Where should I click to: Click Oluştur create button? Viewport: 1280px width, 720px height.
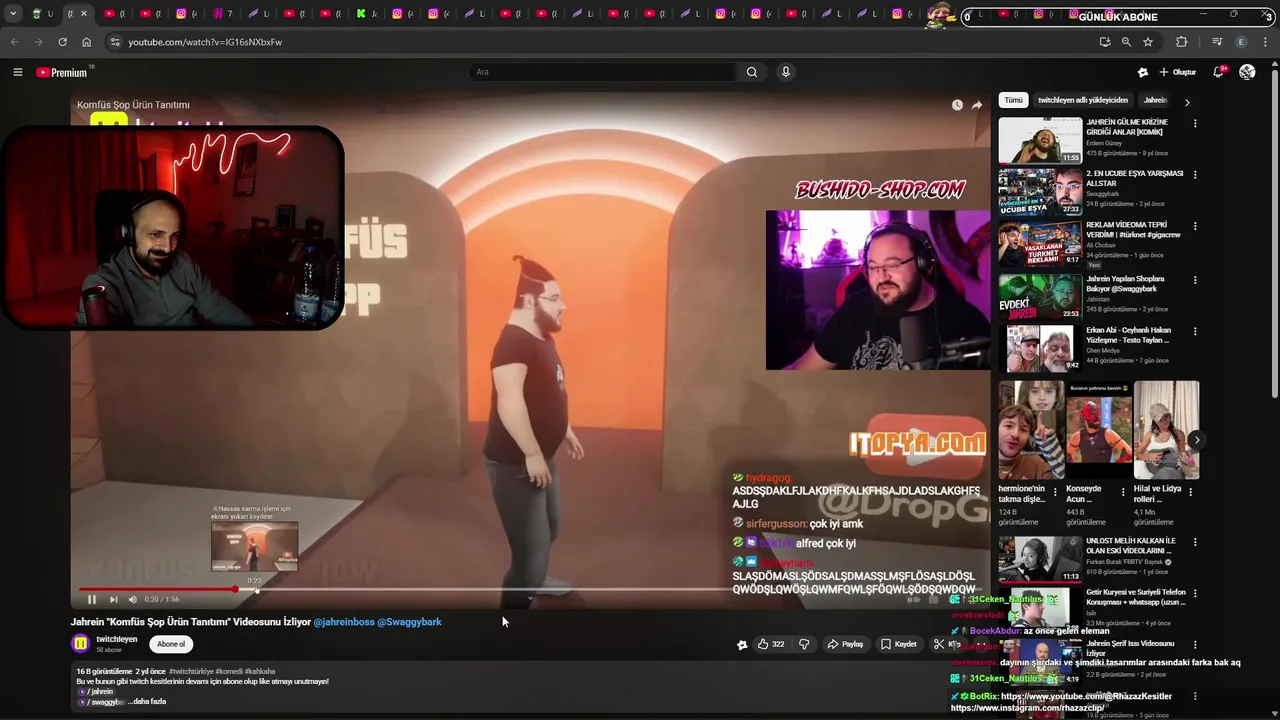pyautogui.click(x=1177, y=72)
